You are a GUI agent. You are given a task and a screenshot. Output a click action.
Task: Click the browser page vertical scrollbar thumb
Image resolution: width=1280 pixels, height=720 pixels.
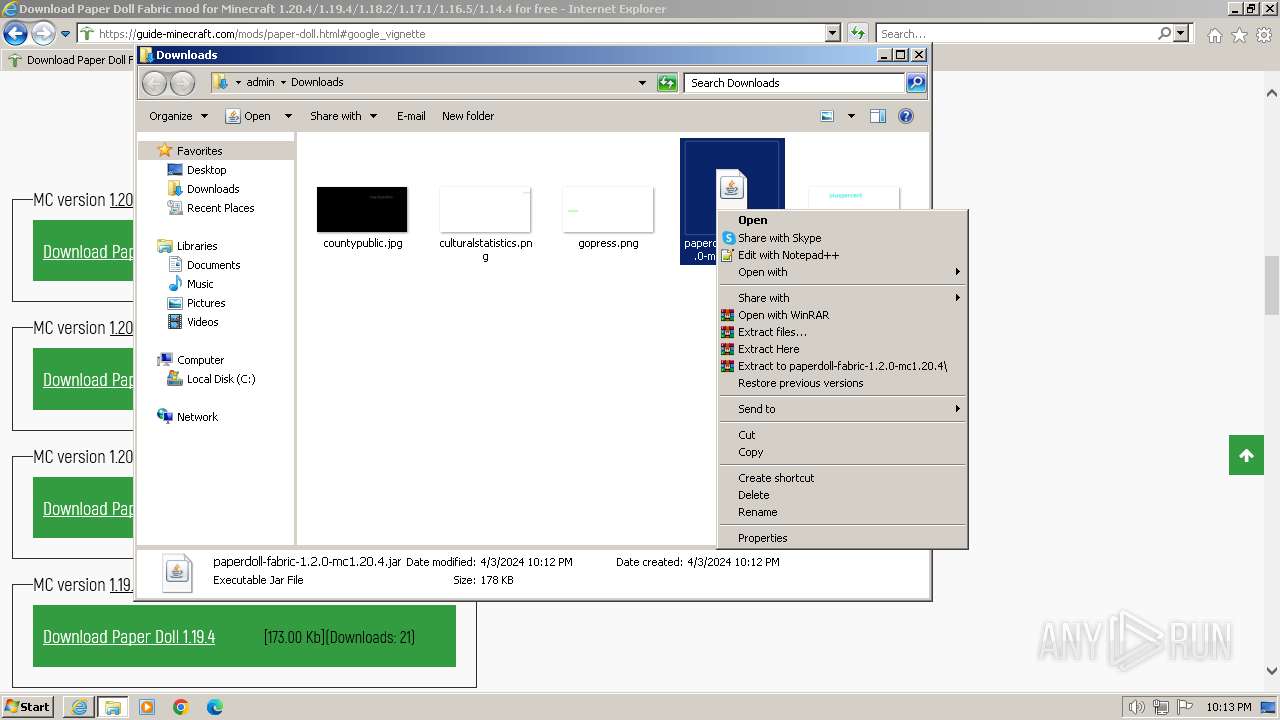(x=1271, y=285)
